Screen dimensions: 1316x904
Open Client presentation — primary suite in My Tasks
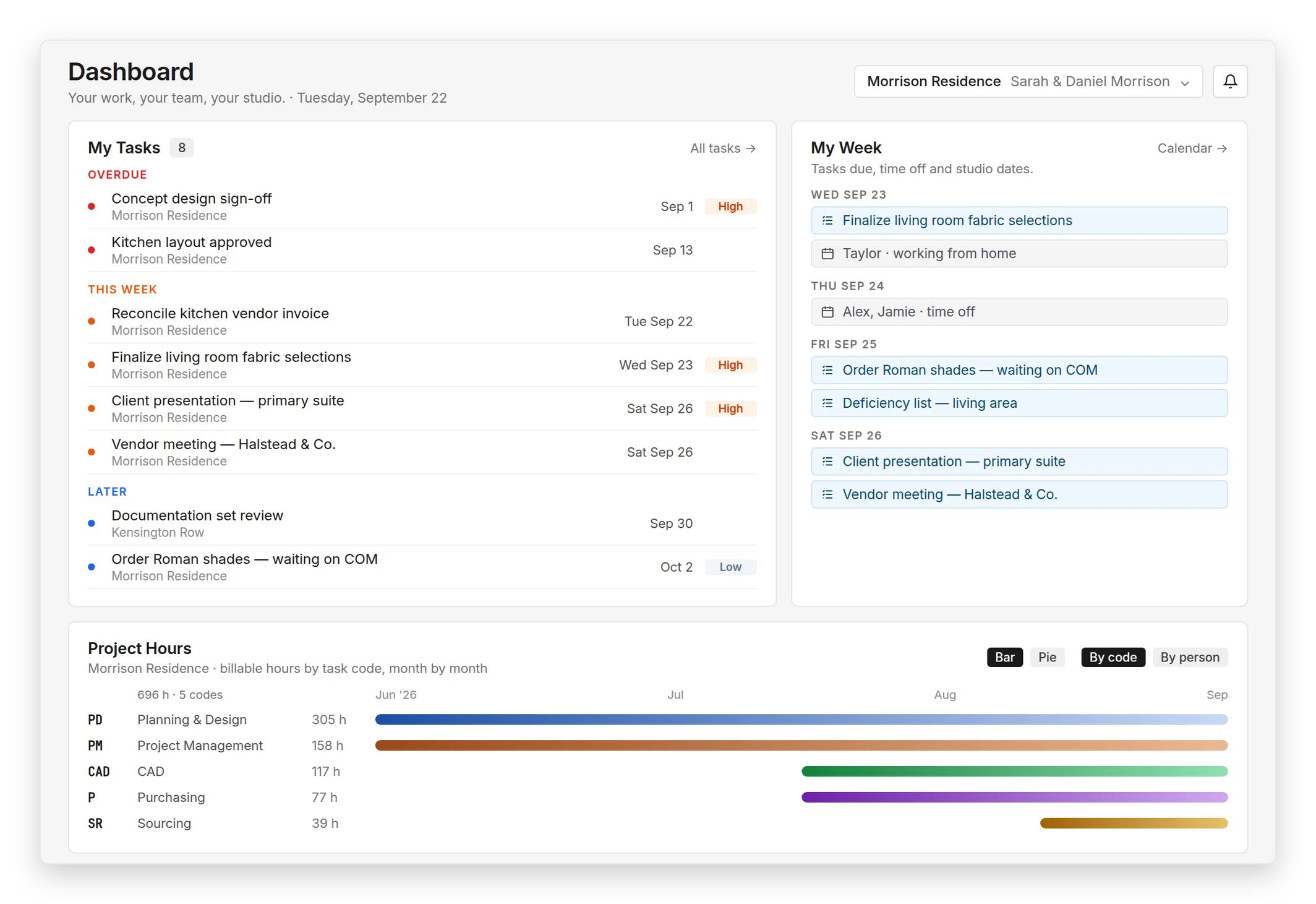[422, 408]
